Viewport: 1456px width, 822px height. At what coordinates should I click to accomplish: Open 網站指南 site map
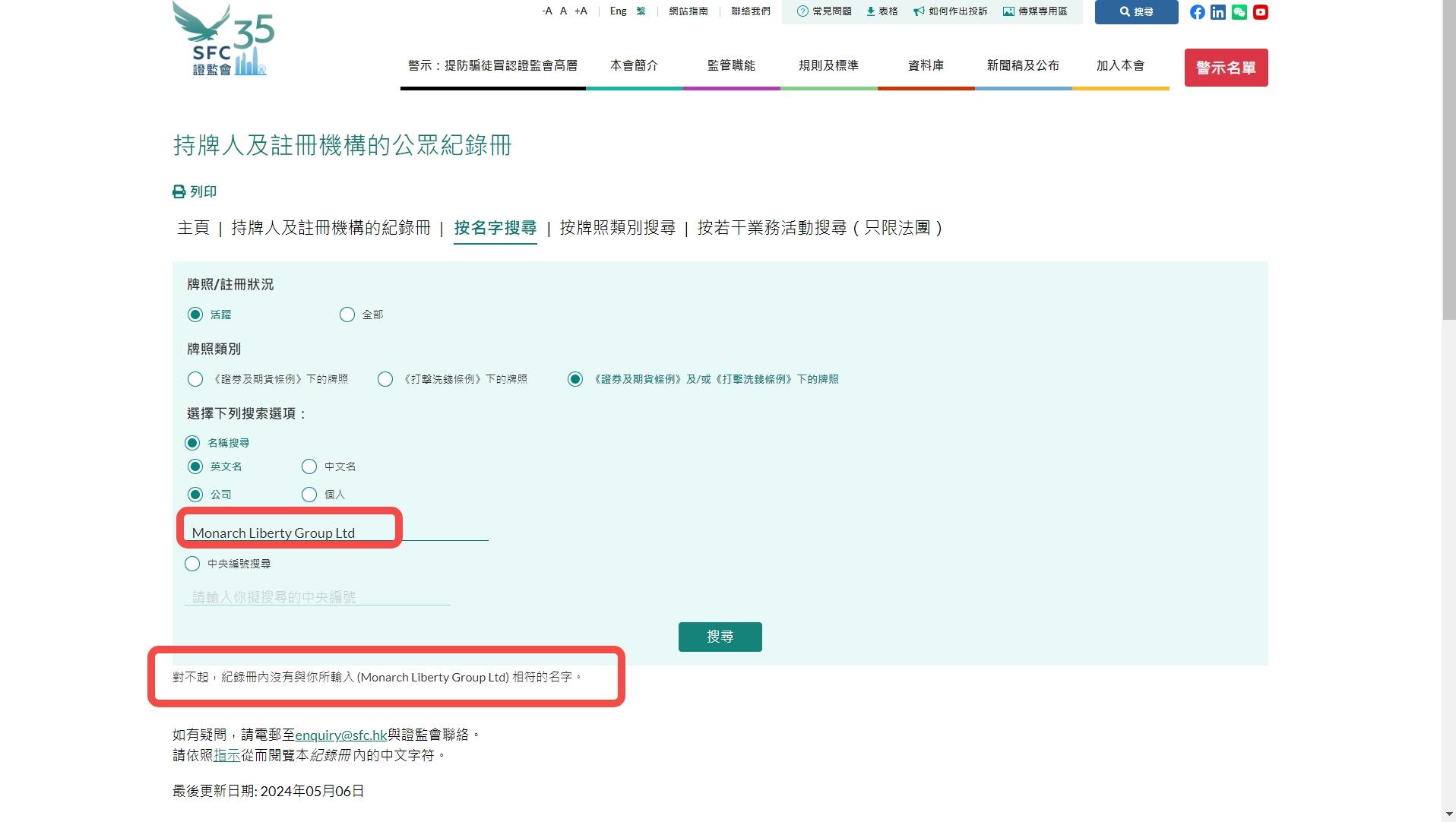[688, 11]
